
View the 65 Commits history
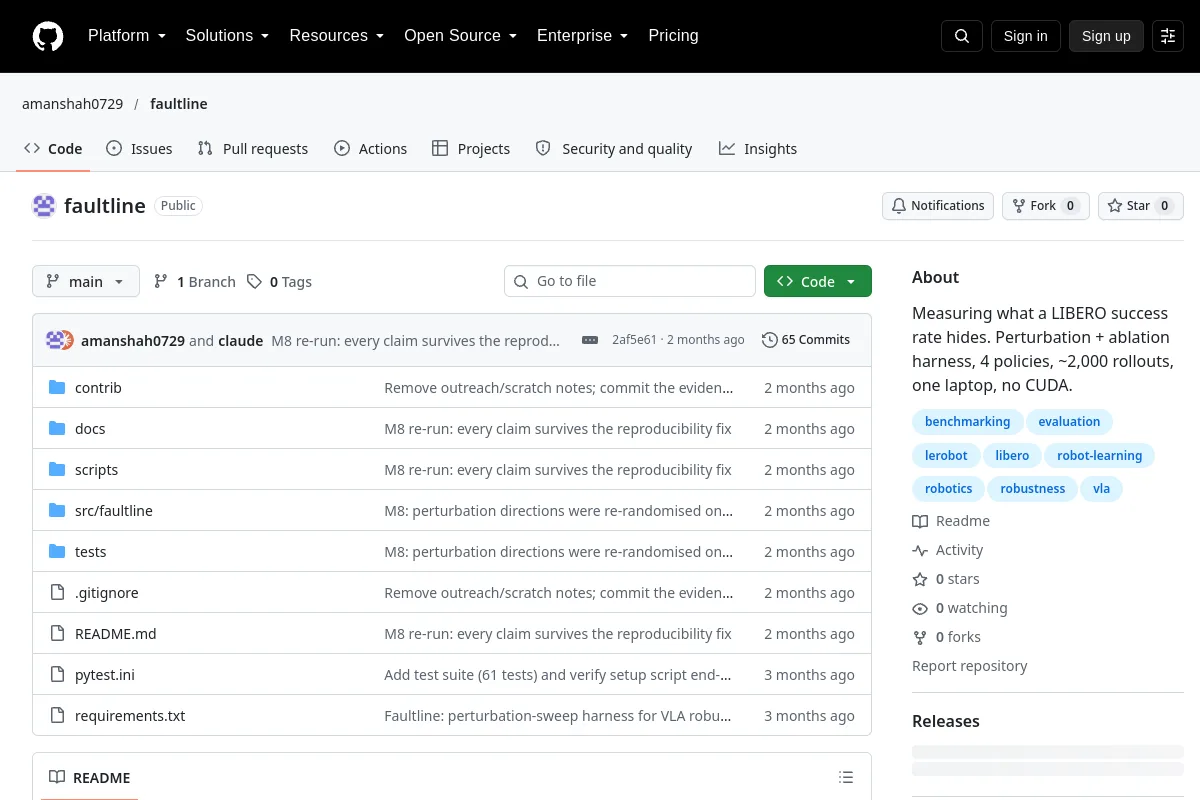click(806, 340)
